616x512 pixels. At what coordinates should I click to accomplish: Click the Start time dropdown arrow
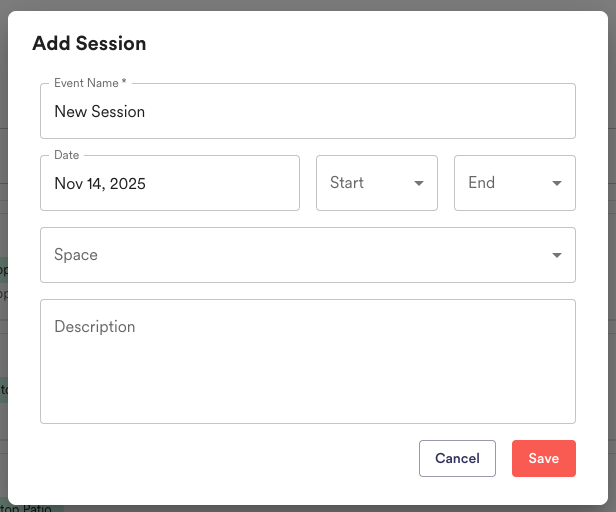coord(419,183)
